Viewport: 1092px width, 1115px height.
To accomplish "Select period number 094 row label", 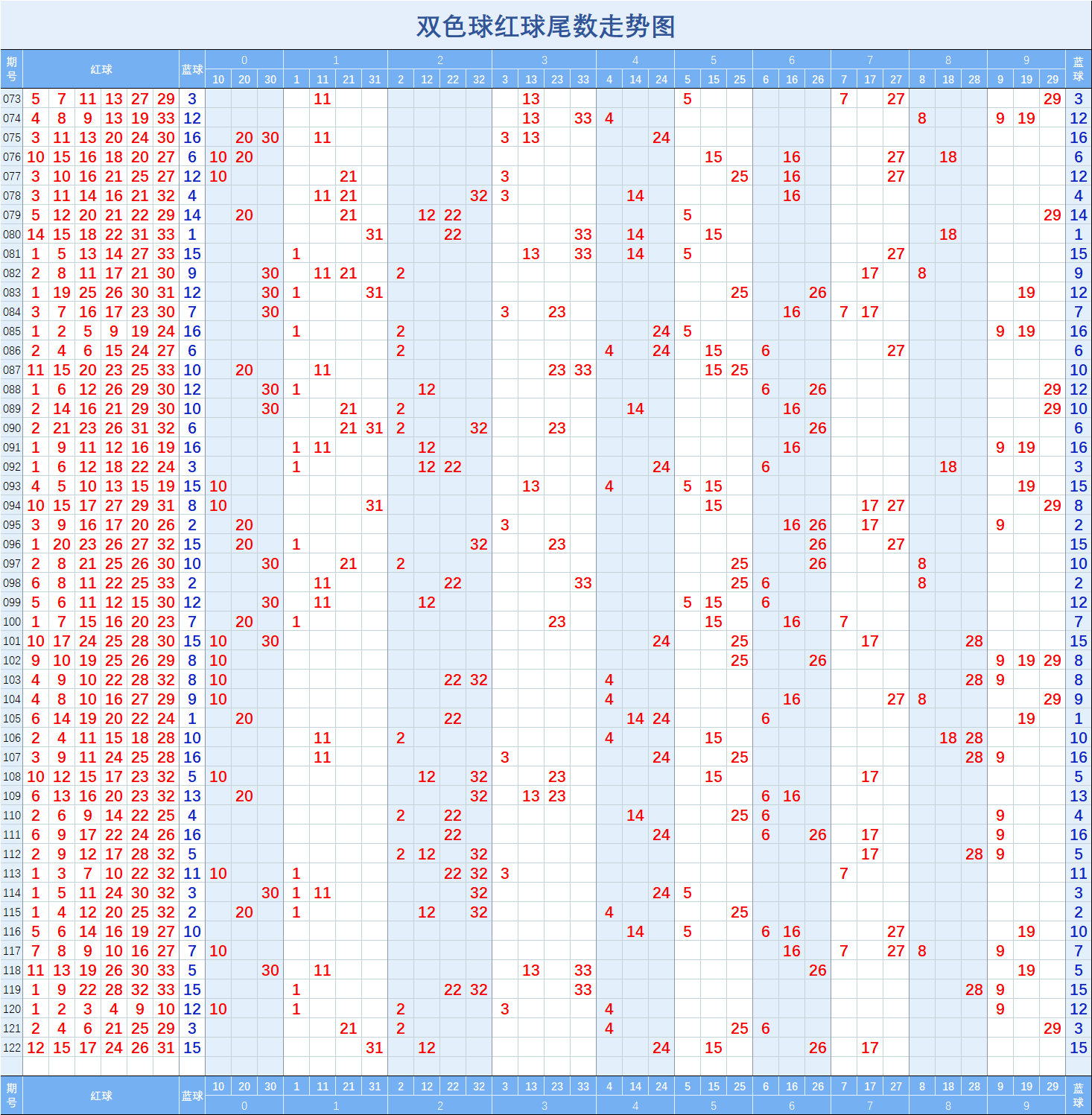I will 12,506.
